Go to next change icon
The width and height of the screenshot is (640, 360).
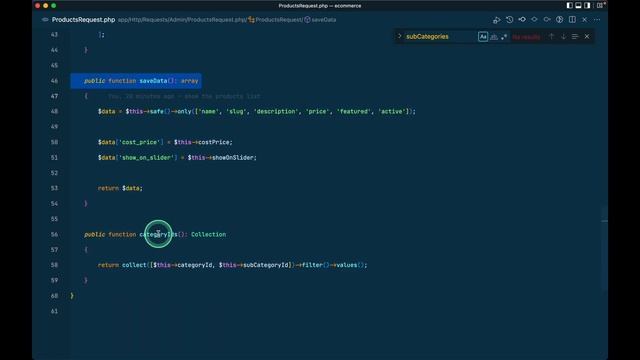pyautogui.click(x=547, y=20)
